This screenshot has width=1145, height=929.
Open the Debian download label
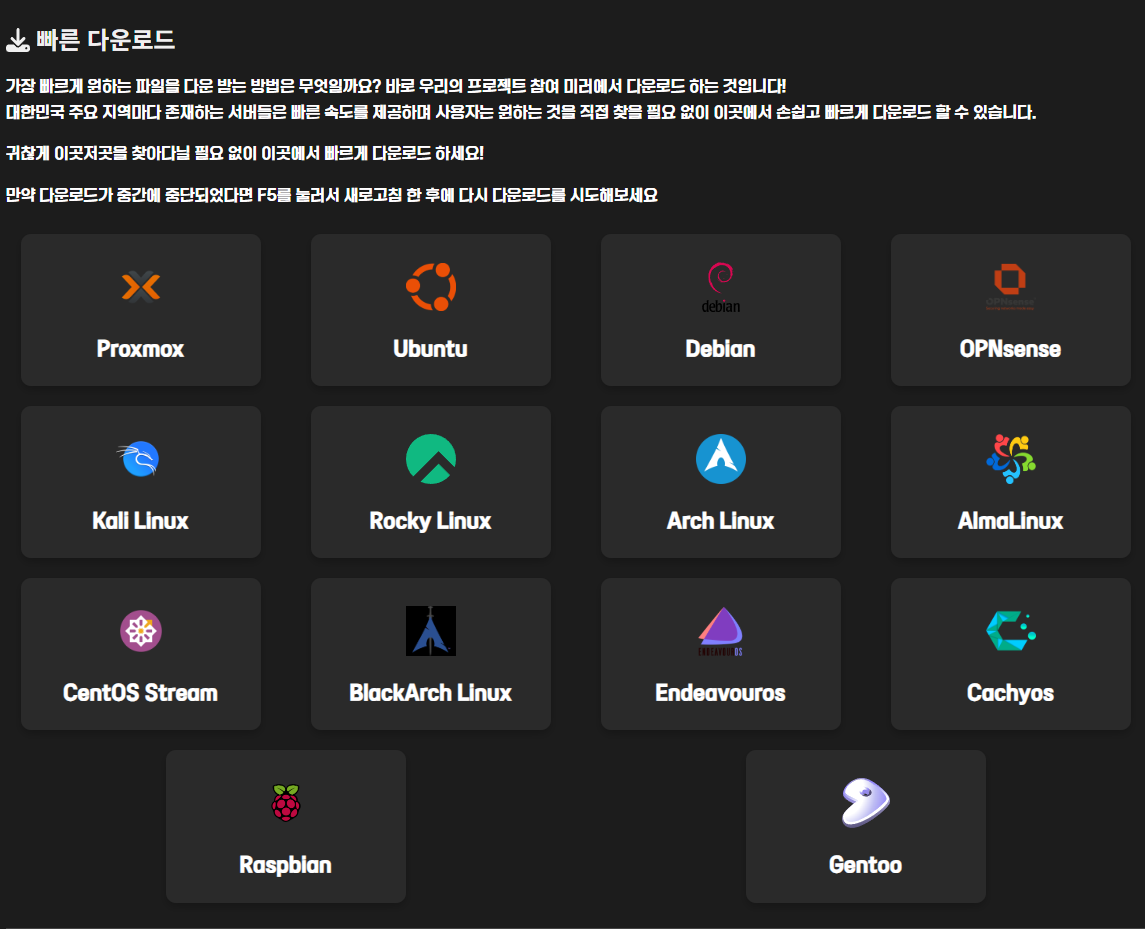tap(721, 349)
